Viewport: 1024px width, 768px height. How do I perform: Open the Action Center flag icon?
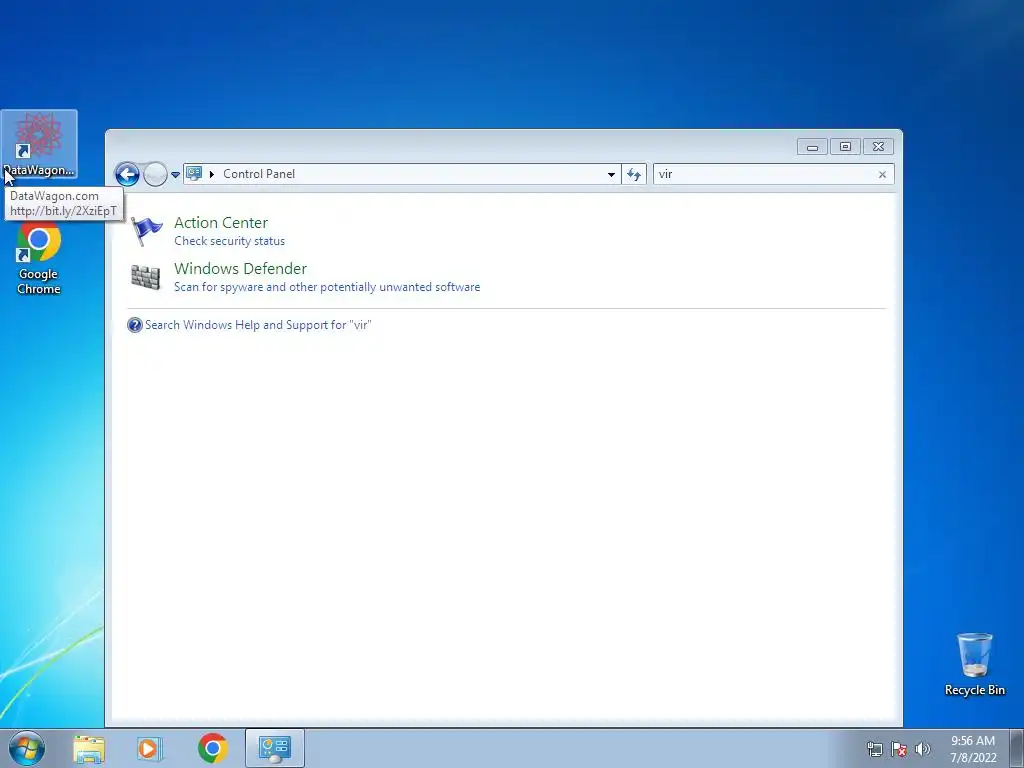pyautogui.click(x=146, y=231)
